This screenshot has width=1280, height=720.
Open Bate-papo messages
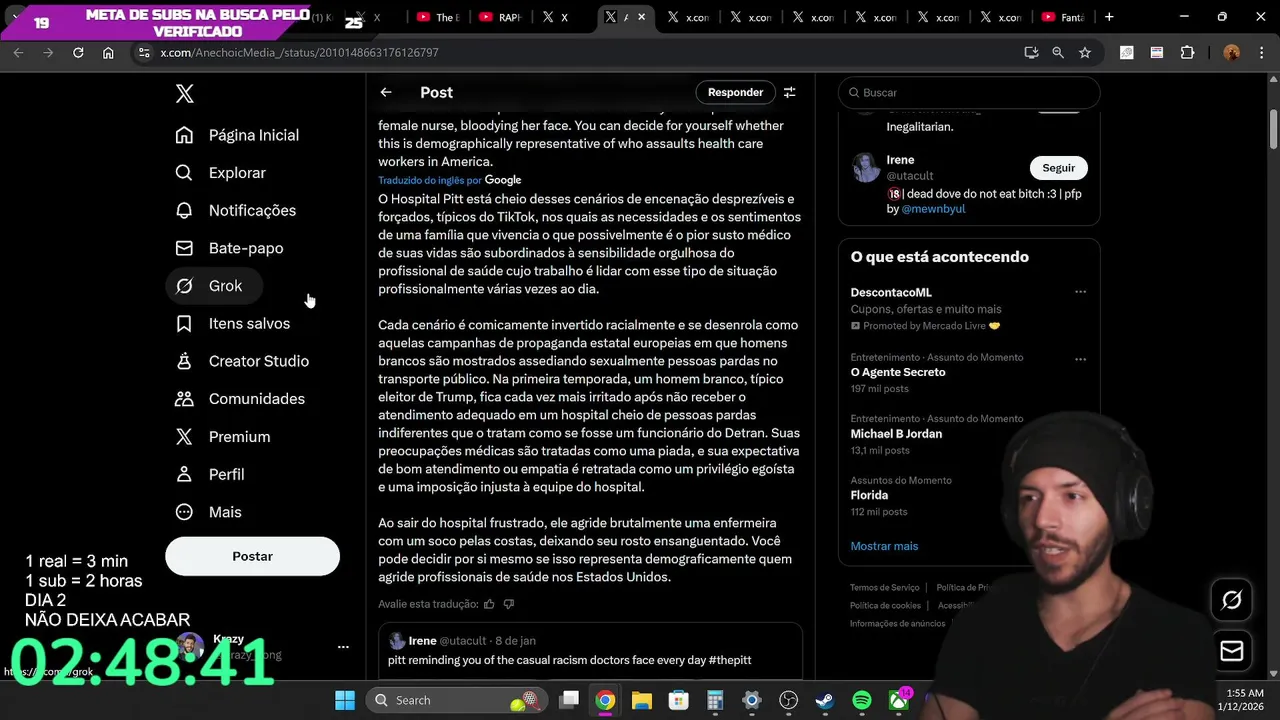pyautogui.click(x=230, y=248)
